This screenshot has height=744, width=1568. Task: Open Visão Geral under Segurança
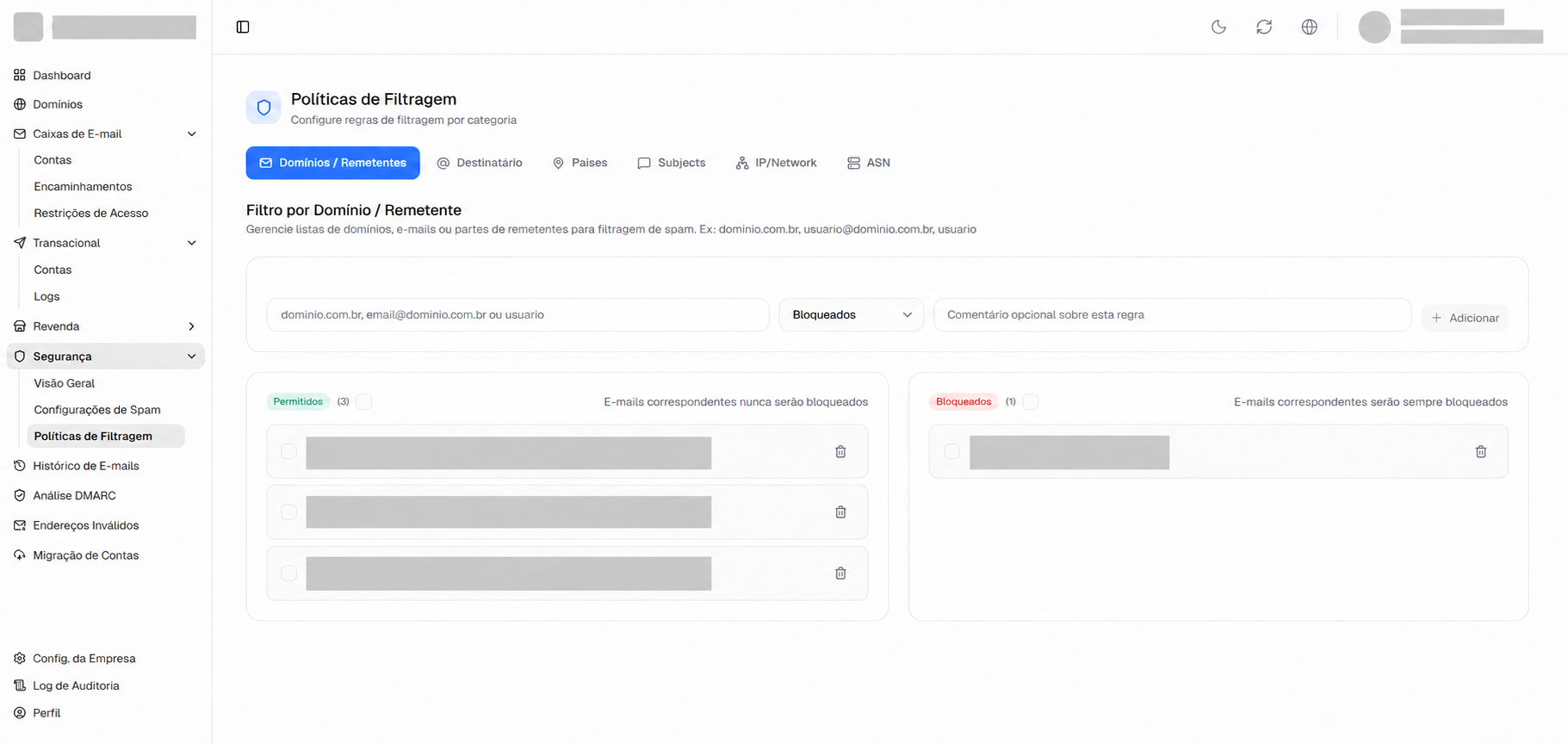coord(65,383)
